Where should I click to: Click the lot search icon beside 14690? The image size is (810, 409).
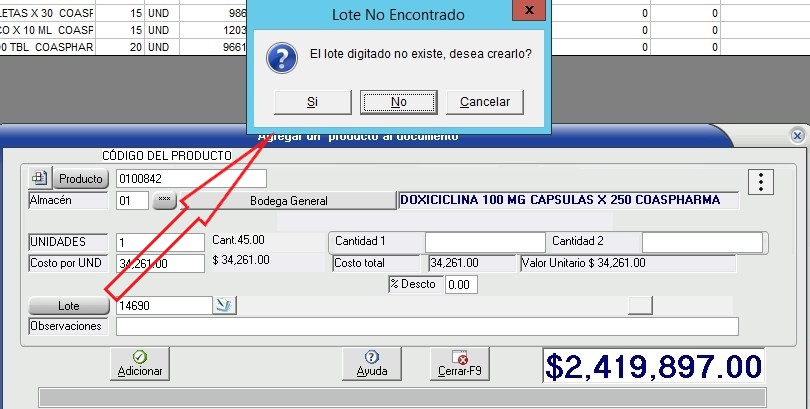point(225,306)
